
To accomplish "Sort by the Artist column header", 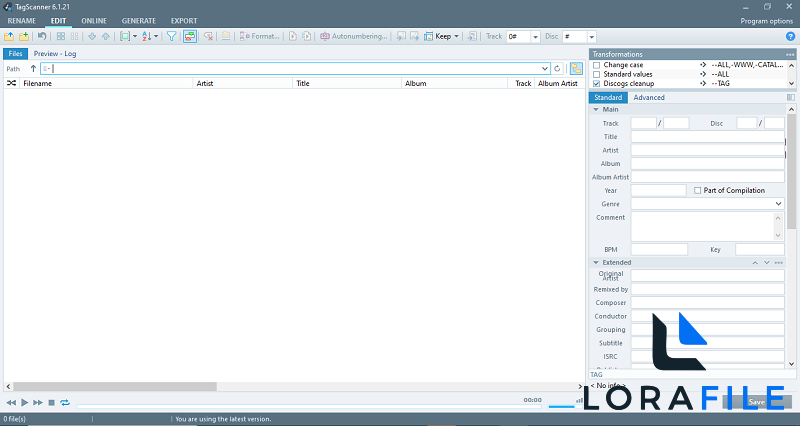I will tap(242, 83).
